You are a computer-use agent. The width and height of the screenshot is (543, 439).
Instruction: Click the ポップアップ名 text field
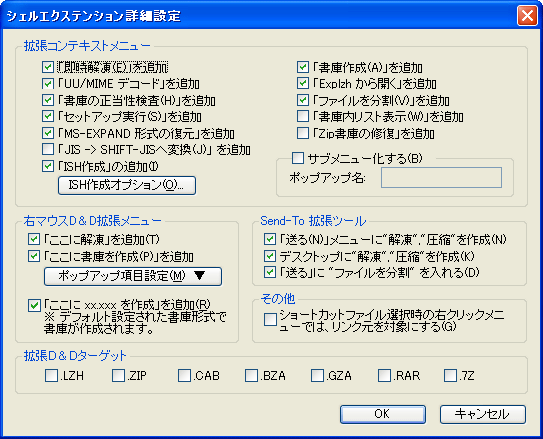442,178
